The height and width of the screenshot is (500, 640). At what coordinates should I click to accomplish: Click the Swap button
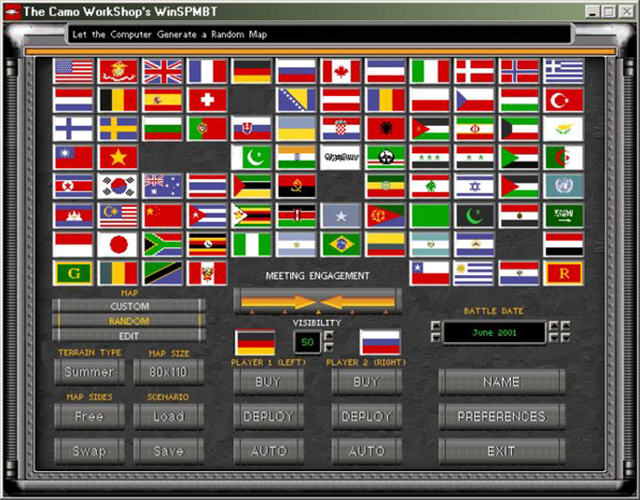(89, 451)
